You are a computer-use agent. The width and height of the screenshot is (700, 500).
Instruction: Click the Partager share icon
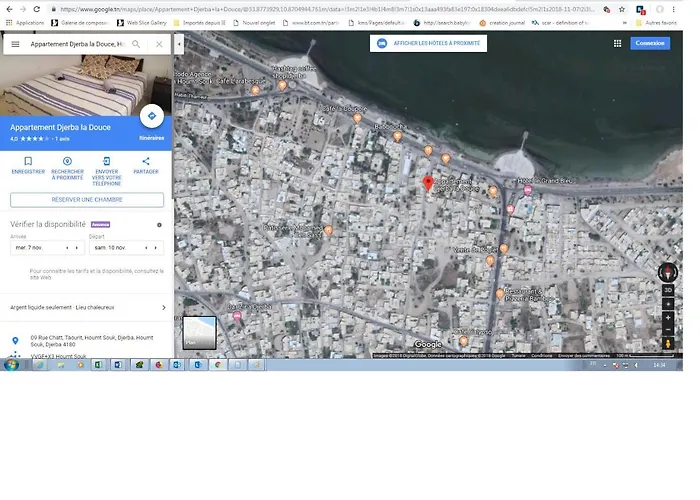tap(146, 161)
